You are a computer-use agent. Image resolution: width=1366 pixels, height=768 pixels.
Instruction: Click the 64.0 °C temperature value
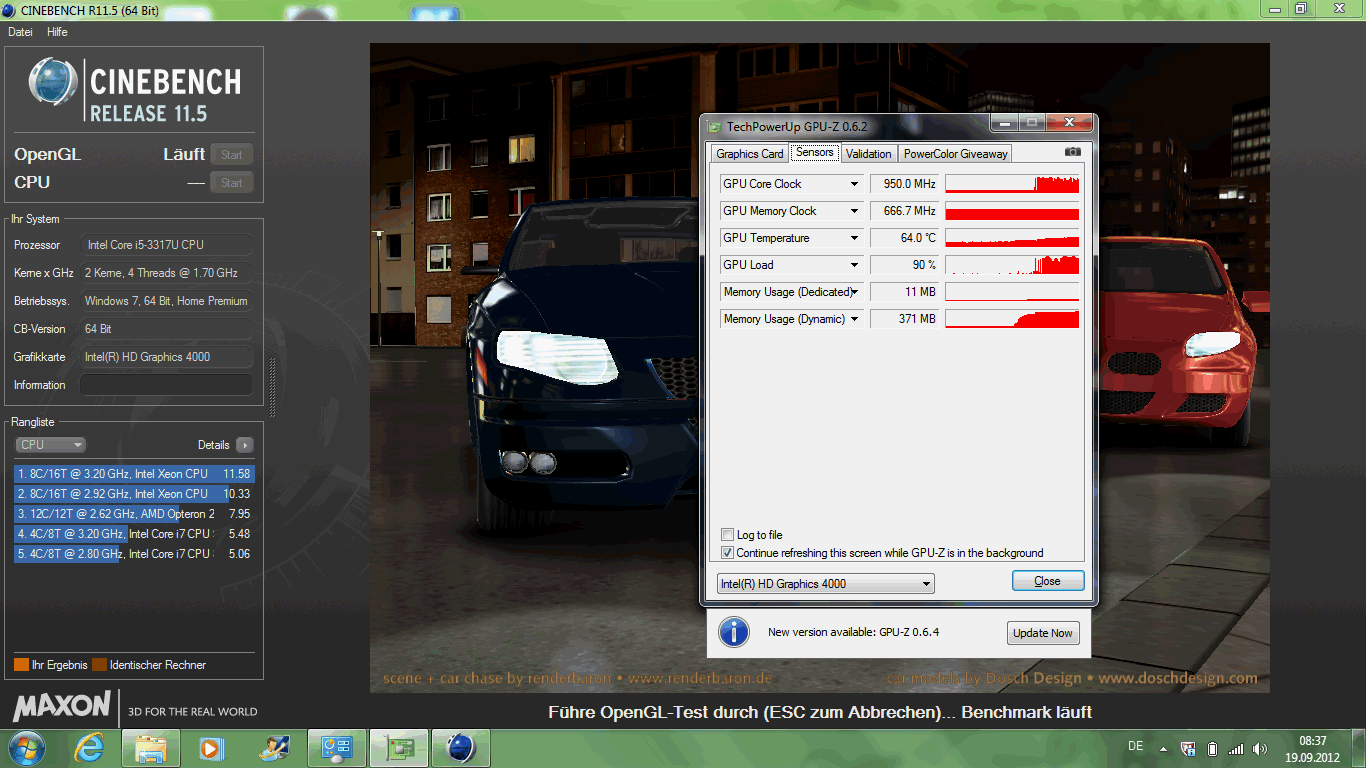[905, 238]
